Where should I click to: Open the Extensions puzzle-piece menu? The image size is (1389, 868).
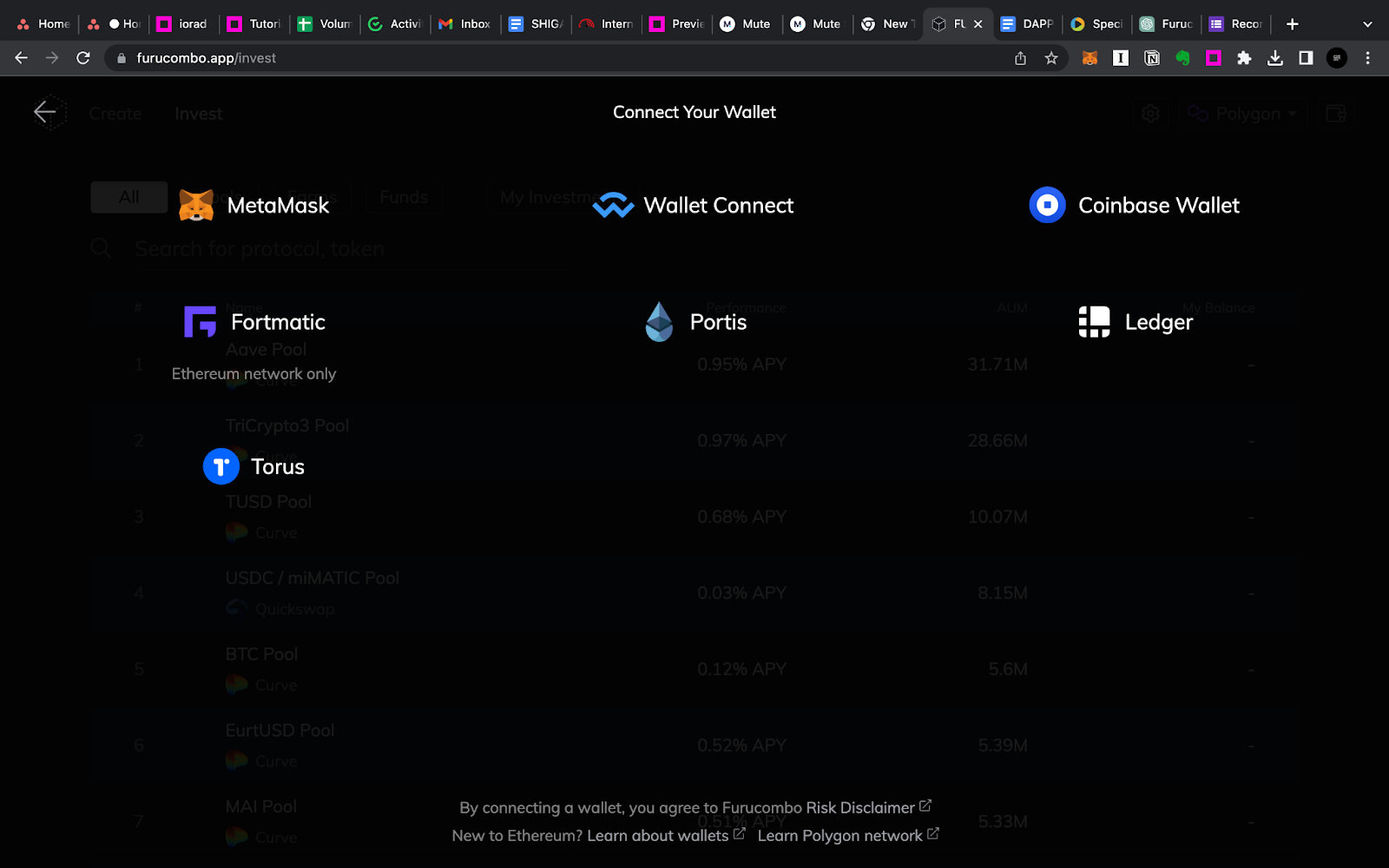click(1244, 58)
